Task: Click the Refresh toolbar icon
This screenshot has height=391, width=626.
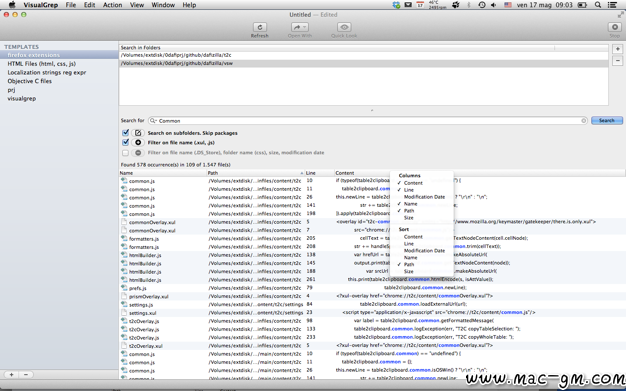Action: (x=260, y=27)
